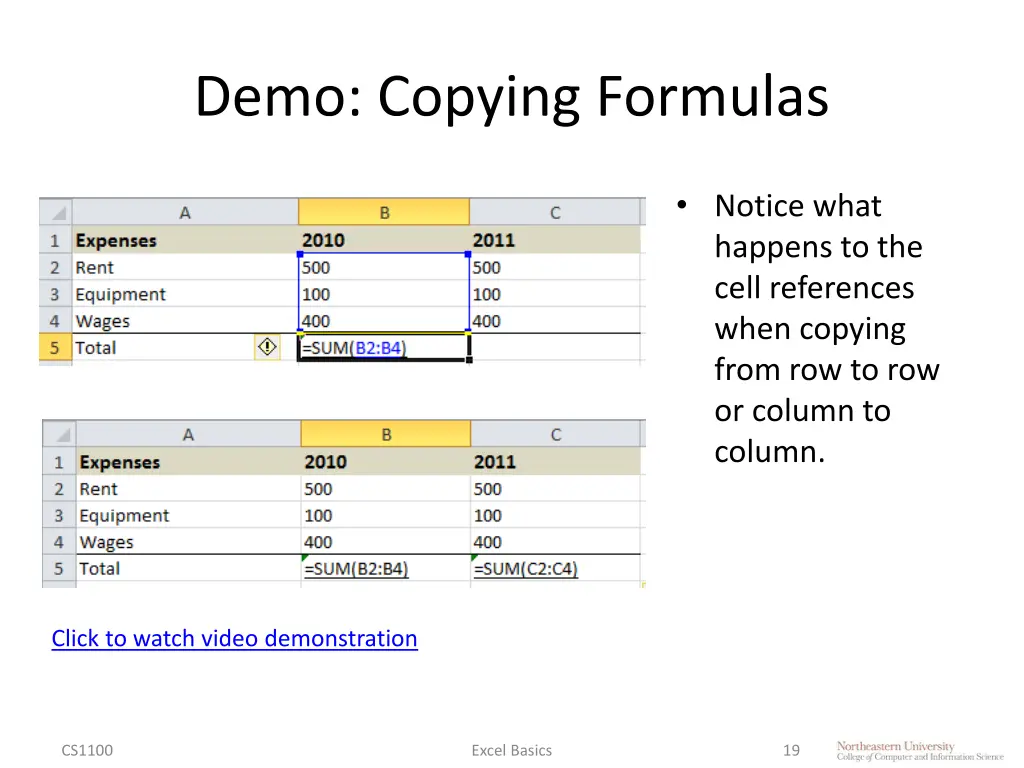
Task: Select column C header in bottom spreadsheet
Action: 556,435
